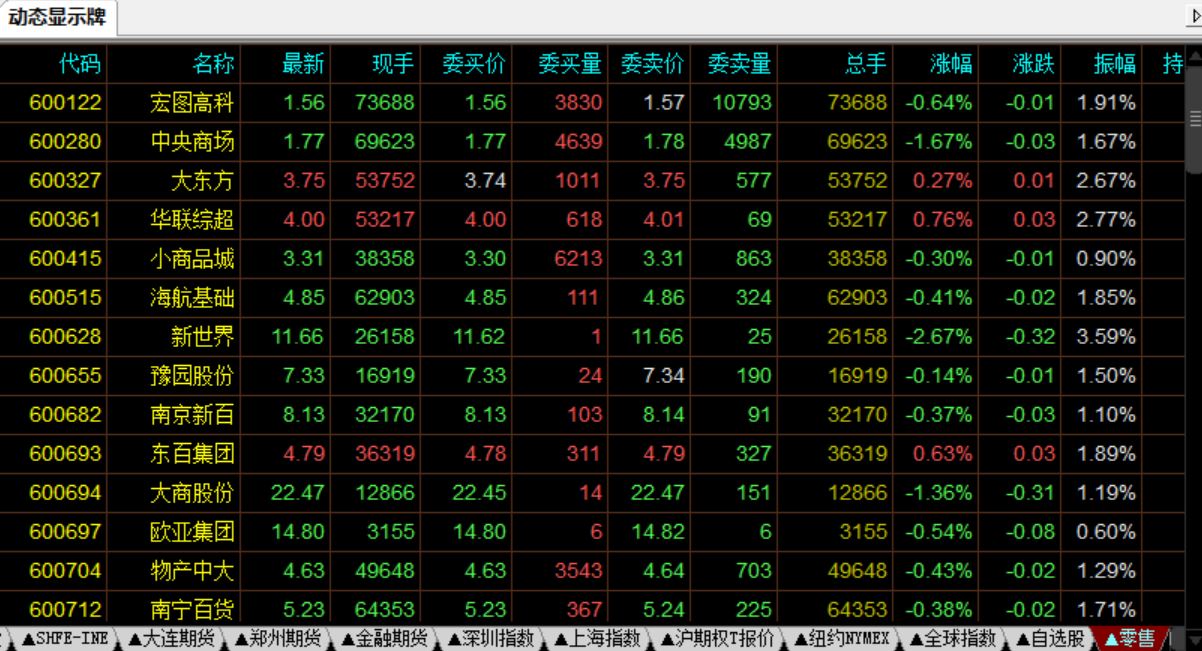Sort by the 委卖价 column header
Viewport: 1202px width, 651px height.
[652, 64]
